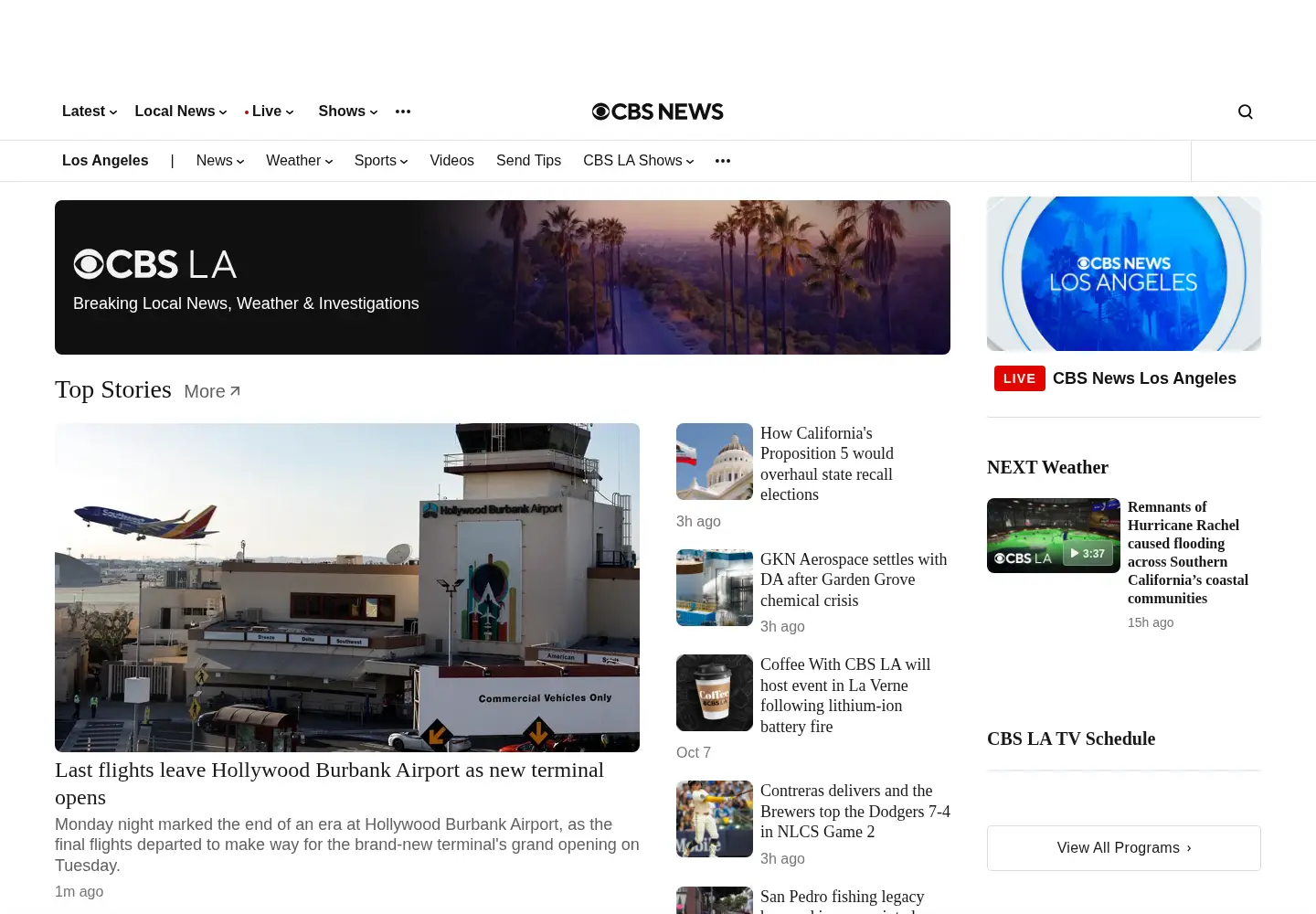Open the Capitol dome thumbnail for Proposition 5
1316x914 pixels.
point(715,462)
